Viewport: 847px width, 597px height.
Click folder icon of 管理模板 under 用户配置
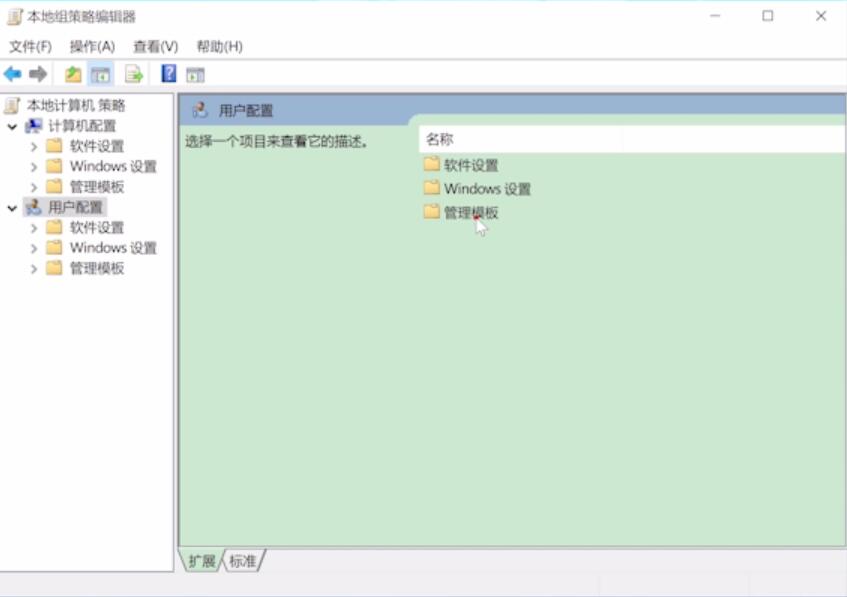point(54,268)
